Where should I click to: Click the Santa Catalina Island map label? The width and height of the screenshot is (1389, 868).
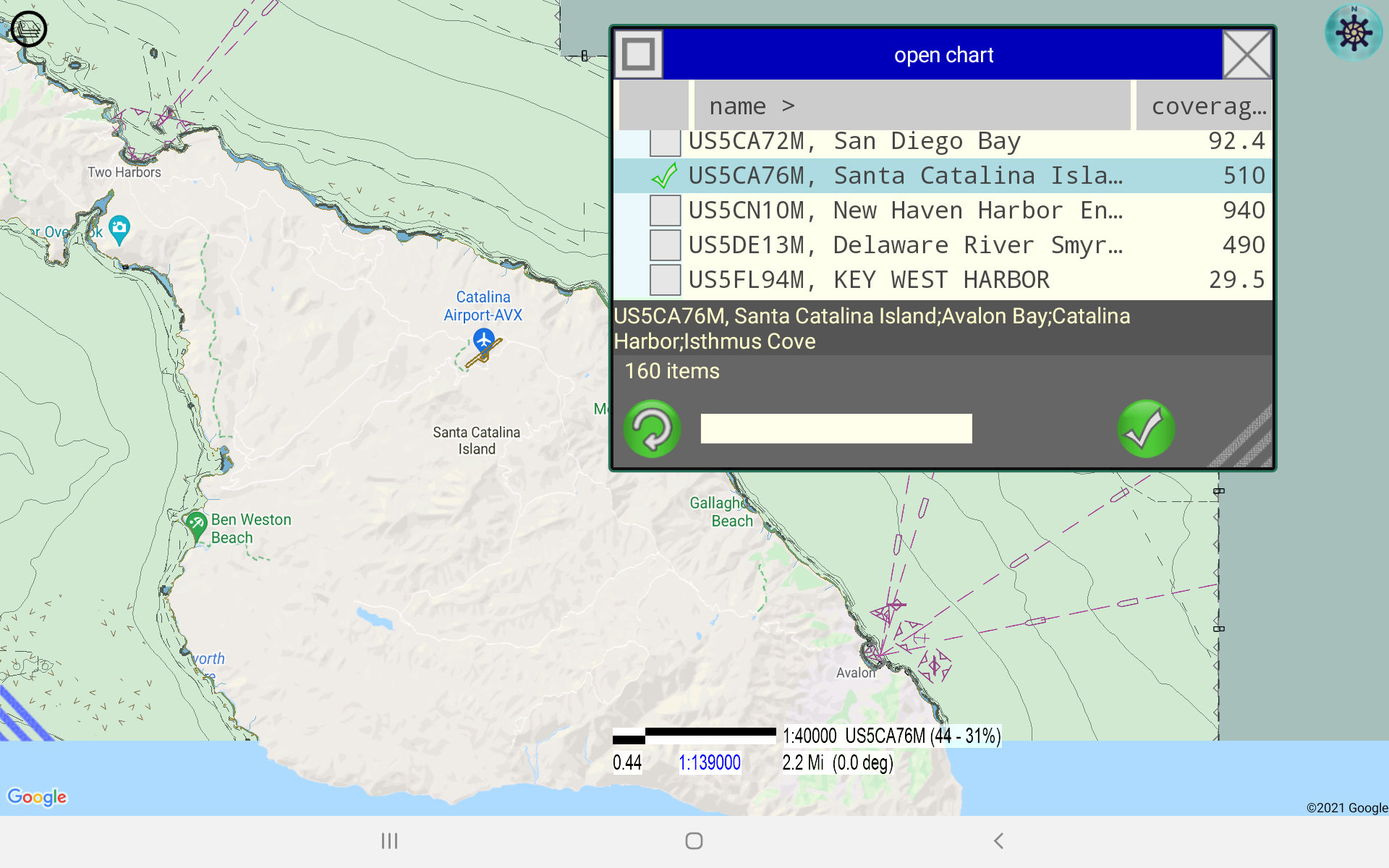point(477,441)
